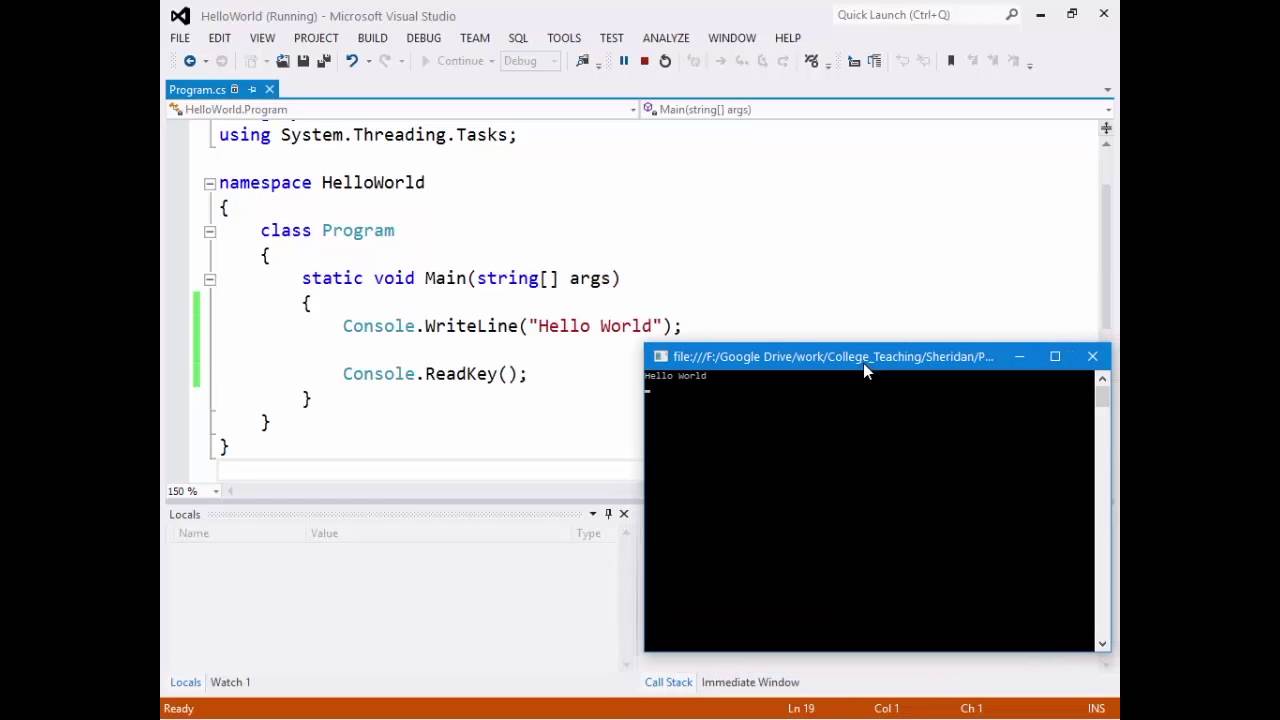
Task: Switch to the Immediate Window tab
Action: [x=750, y=682]
